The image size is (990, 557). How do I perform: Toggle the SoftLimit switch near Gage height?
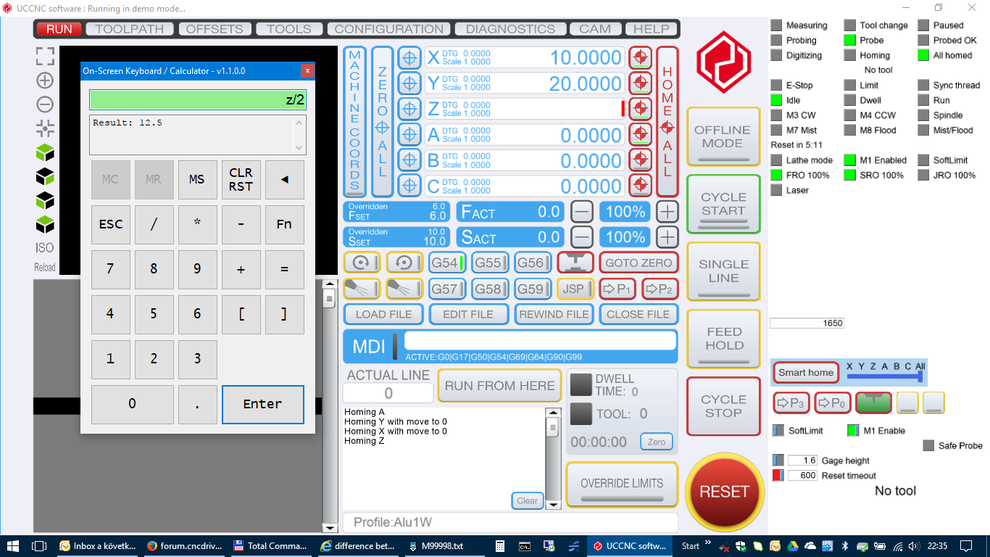point(779,431)
